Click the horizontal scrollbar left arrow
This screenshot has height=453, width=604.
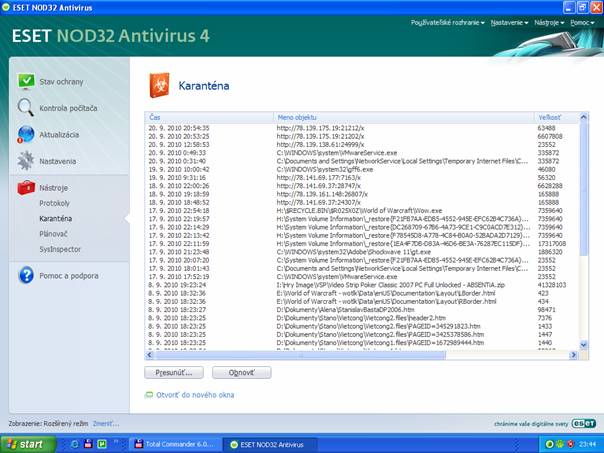(150, 355)
